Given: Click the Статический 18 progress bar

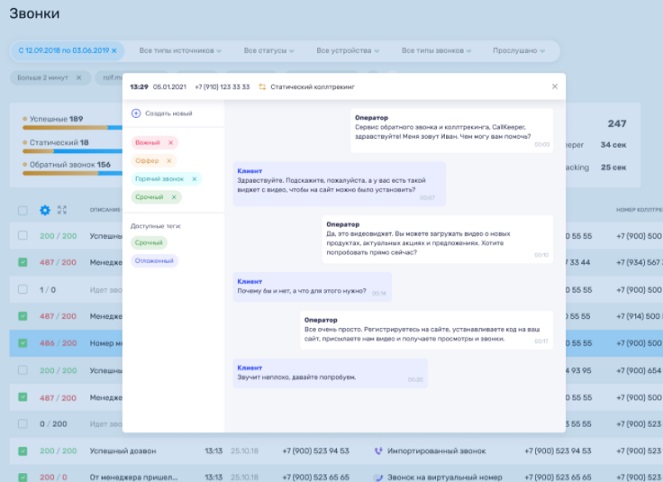Looking at the screenshot, I should pos(72,151).
